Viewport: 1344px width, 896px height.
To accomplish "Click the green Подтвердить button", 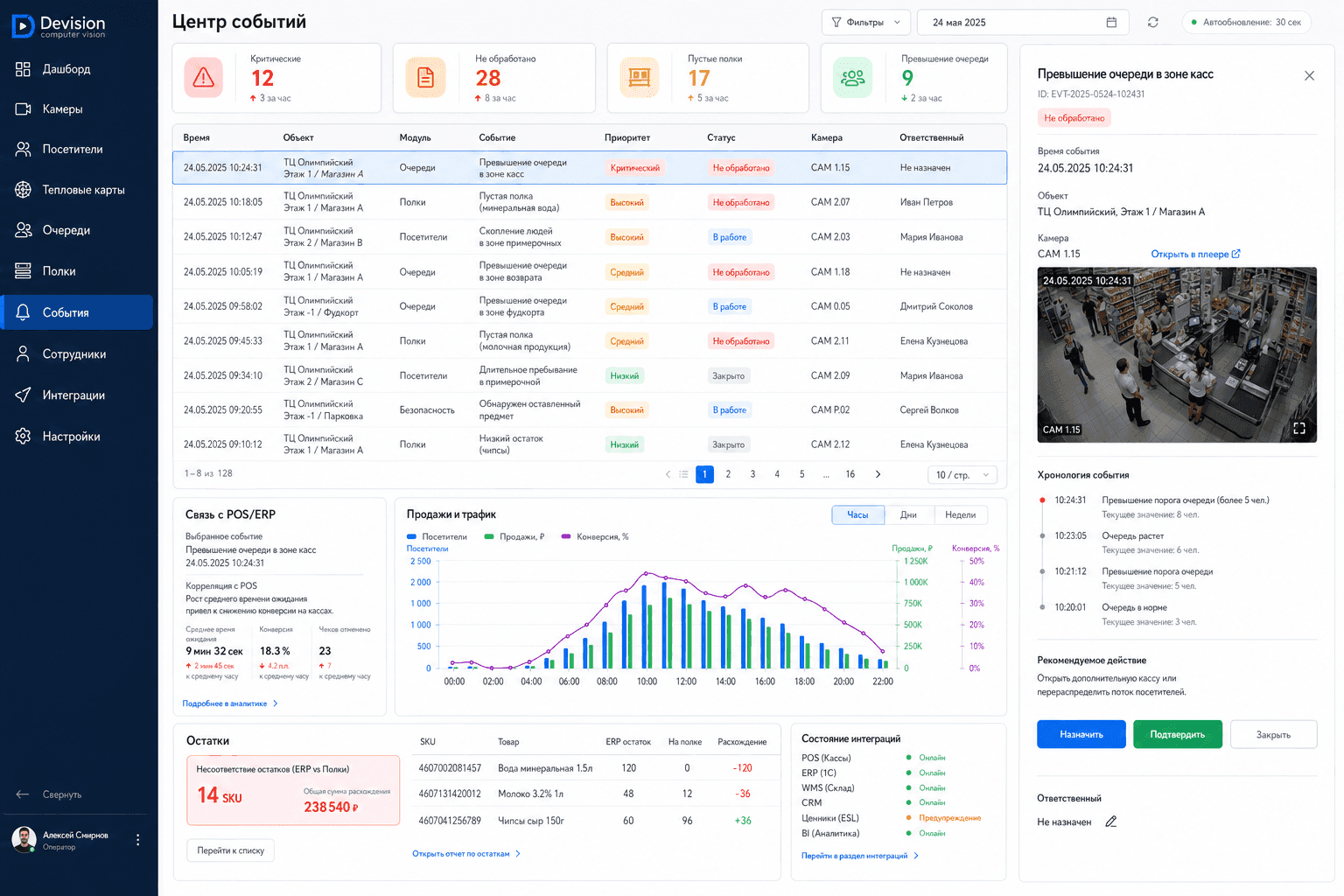I will tap(1178, 734).
